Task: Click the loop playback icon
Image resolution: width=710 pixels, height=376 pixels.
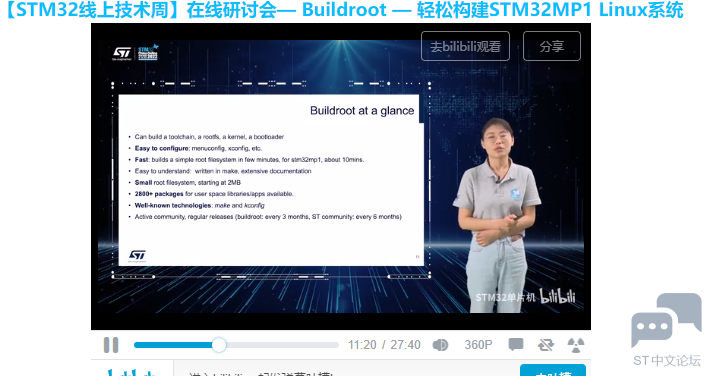Action: click(x=546, y=345)
